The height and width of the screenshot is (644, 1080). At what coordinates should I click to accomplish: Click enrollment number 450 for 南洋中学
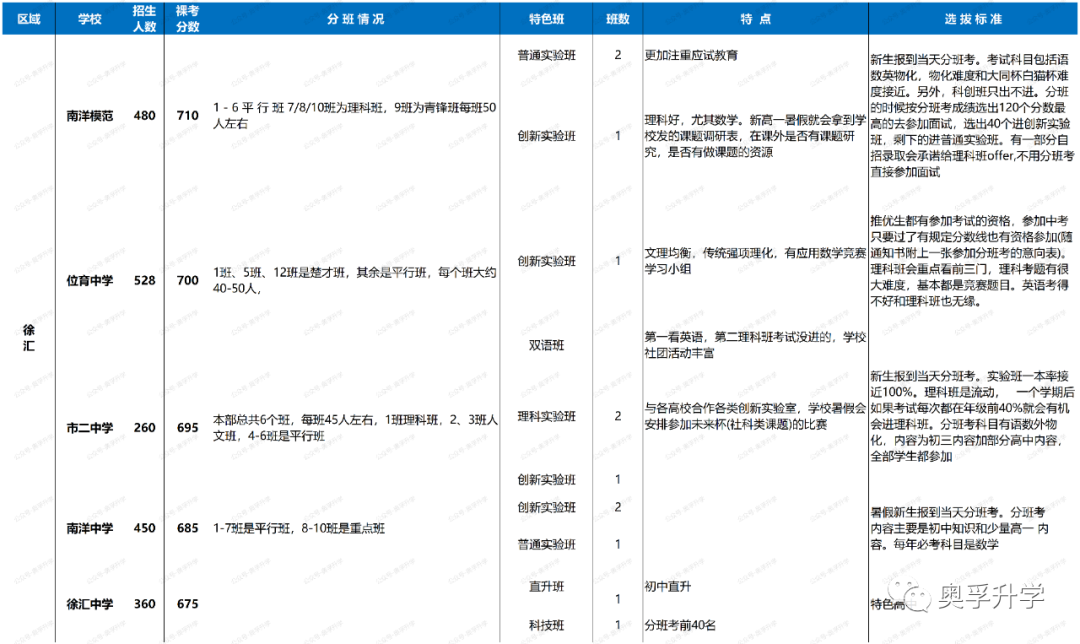click(145, 528)
